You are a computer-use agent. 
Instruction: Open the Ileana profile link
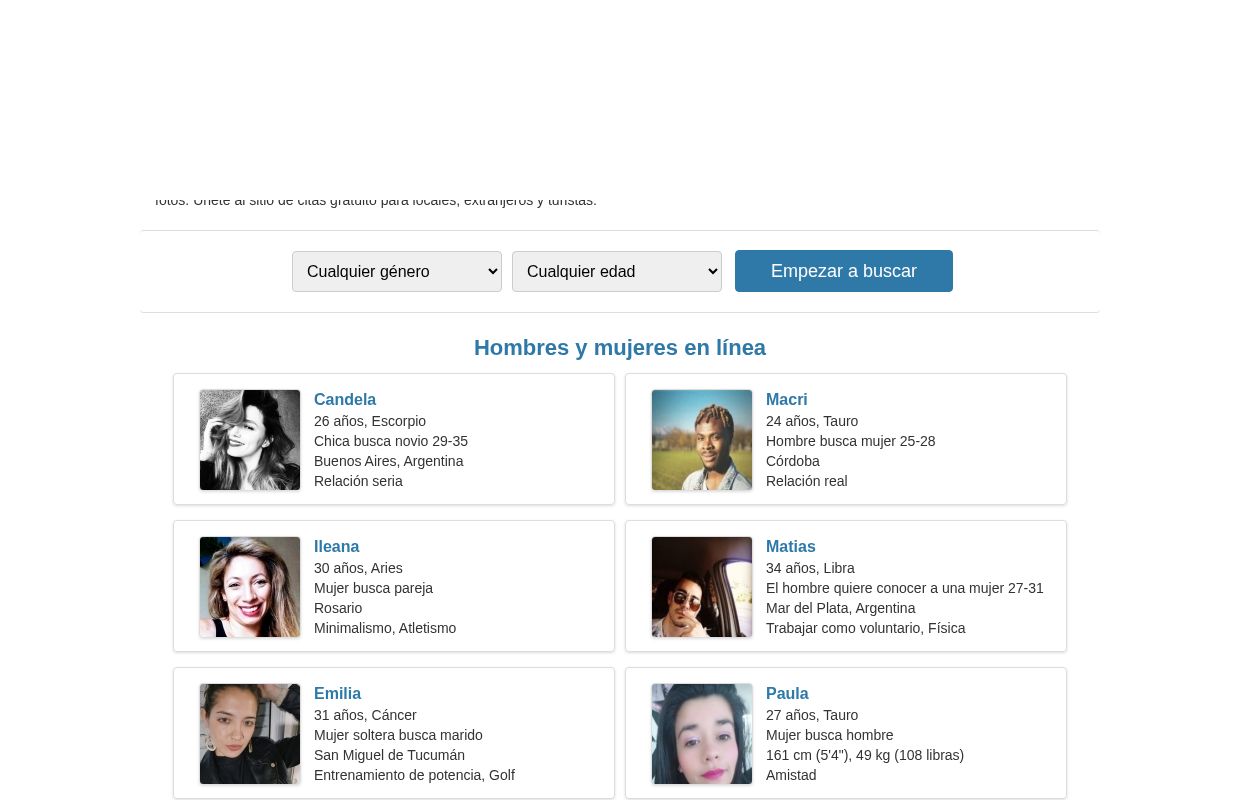[337, 546]
